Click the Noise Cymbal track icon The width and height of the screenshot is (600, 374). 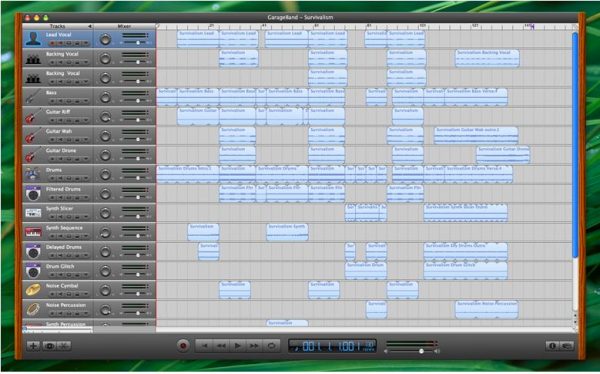tap(33, 290)
